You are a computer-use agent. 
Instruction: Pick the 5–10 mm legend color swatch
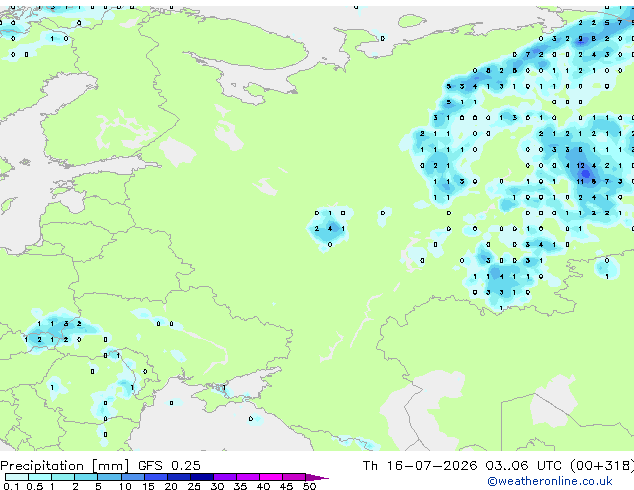(109, 477)
